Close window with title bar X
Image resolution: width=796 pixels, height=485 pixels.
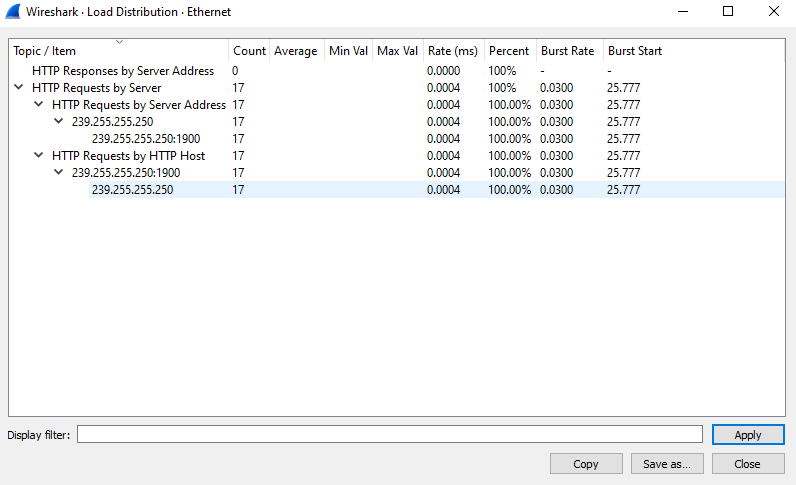point(774,11)
